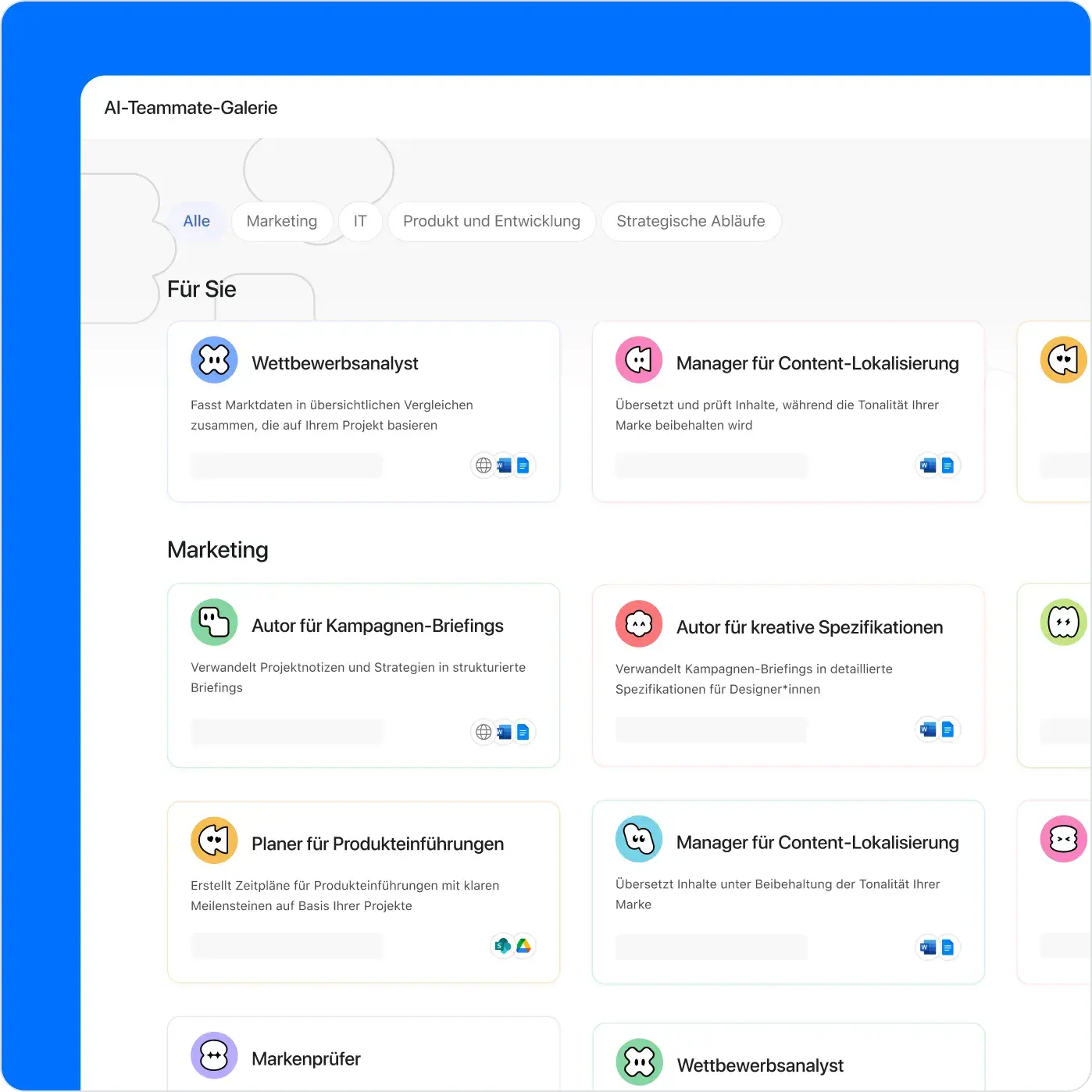Click the bottom Wettbewerbsanalyst card title
The width and height of the screenshot is (1092, 1092).
coord(760,1065)
